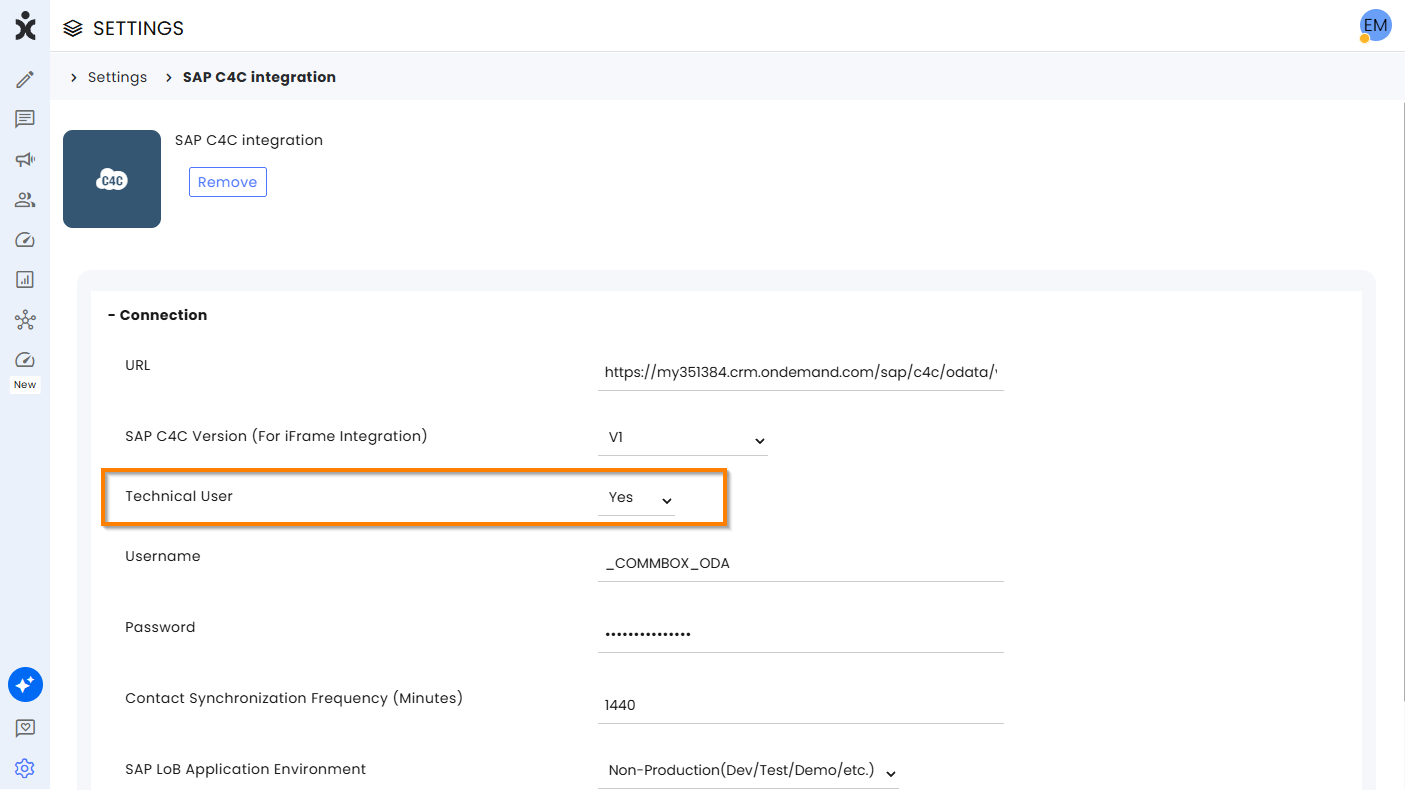Click the 'Contact Synchronization Frequency (Minutes)' label

point(294,698)
